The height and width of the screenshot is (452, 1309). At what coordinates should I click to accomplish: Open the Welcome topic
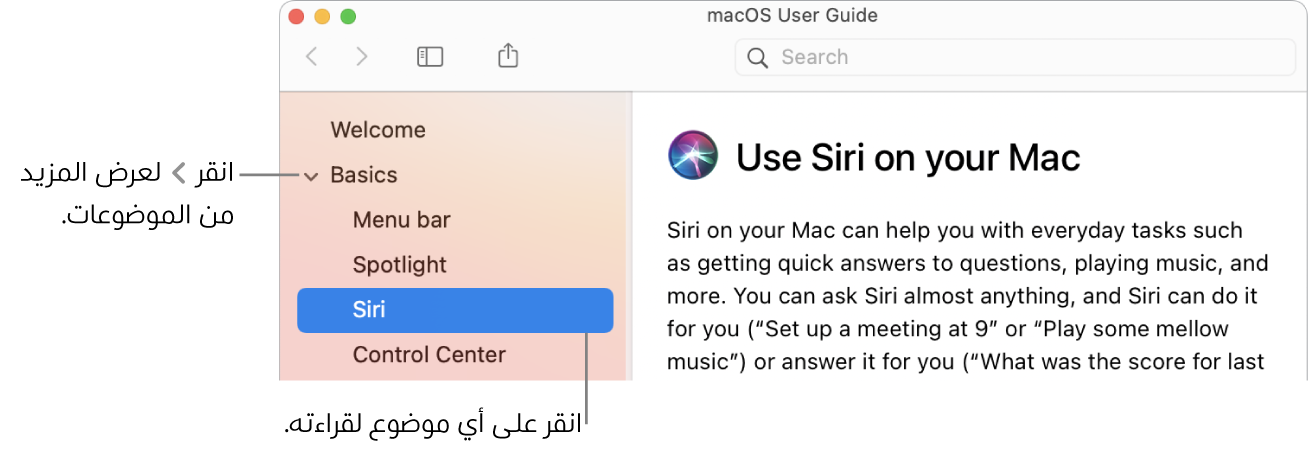tap(378, 130)
